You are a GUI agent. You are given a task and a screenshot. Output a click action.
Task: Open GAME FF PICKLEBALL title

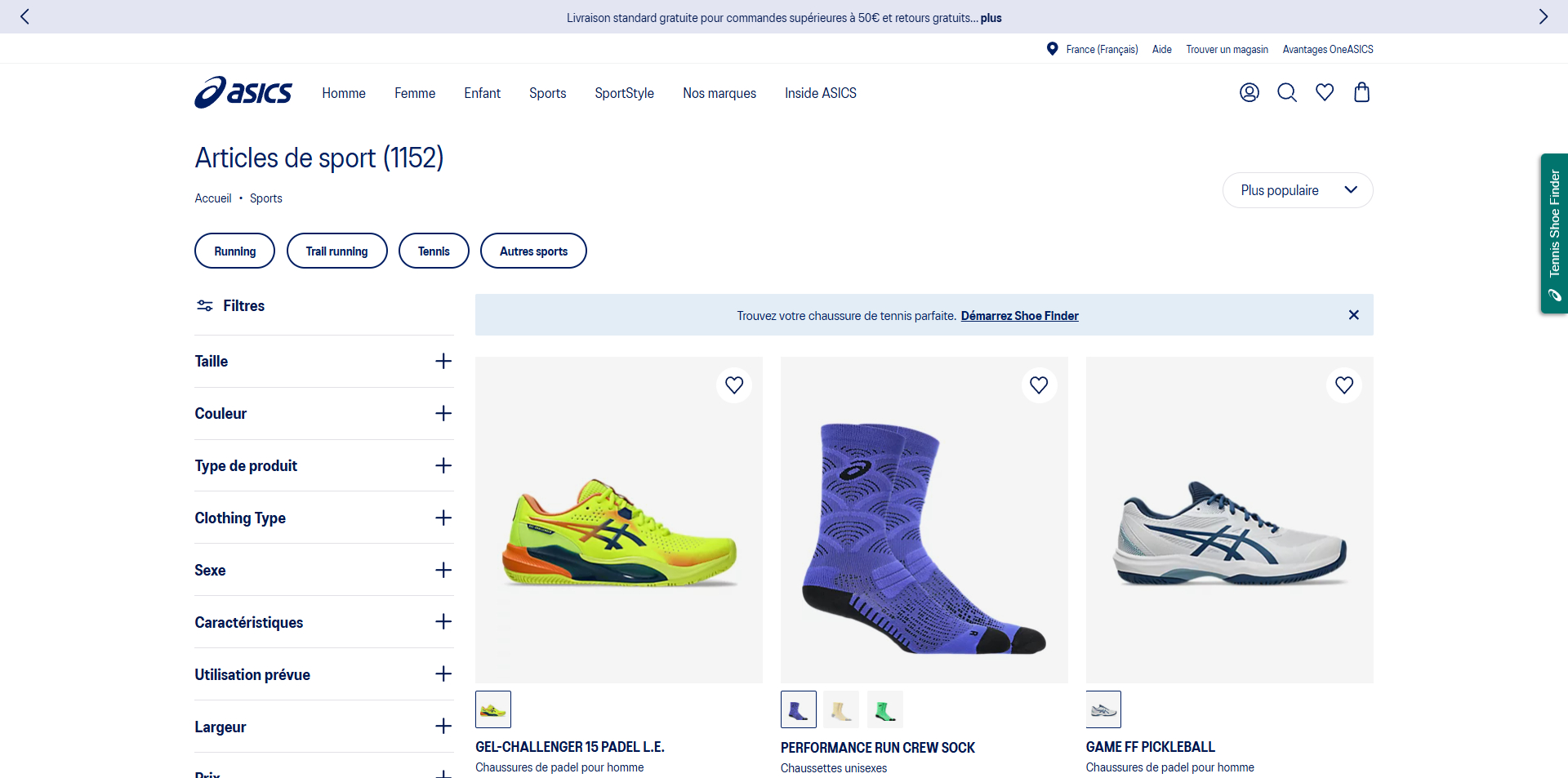(x=1150, y=747)
